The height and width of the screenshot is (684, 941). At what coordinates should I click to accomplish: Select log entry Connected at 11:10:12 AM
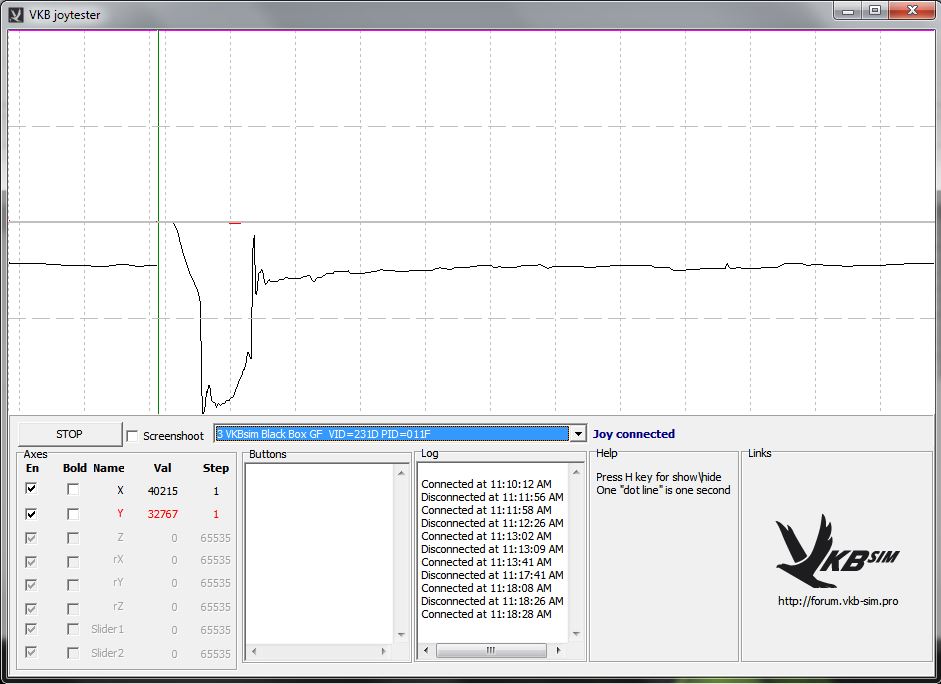coord(486,484)
